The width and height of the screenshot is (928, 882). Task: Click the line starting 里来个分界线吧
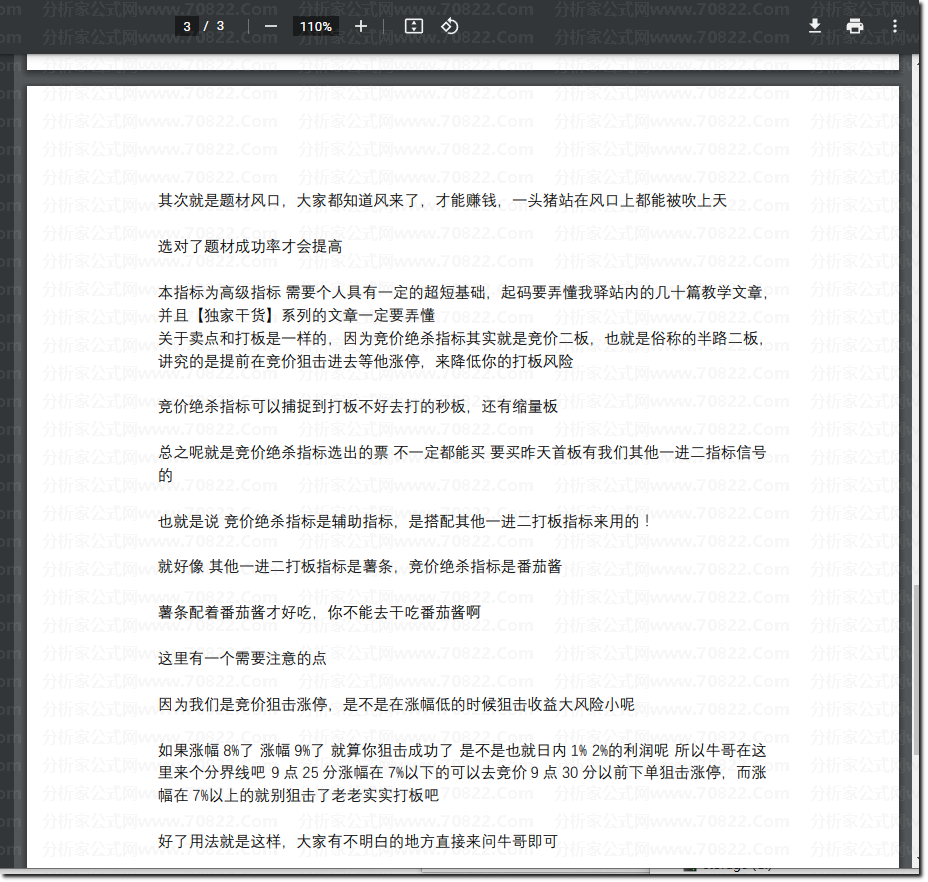pos(462,773)
